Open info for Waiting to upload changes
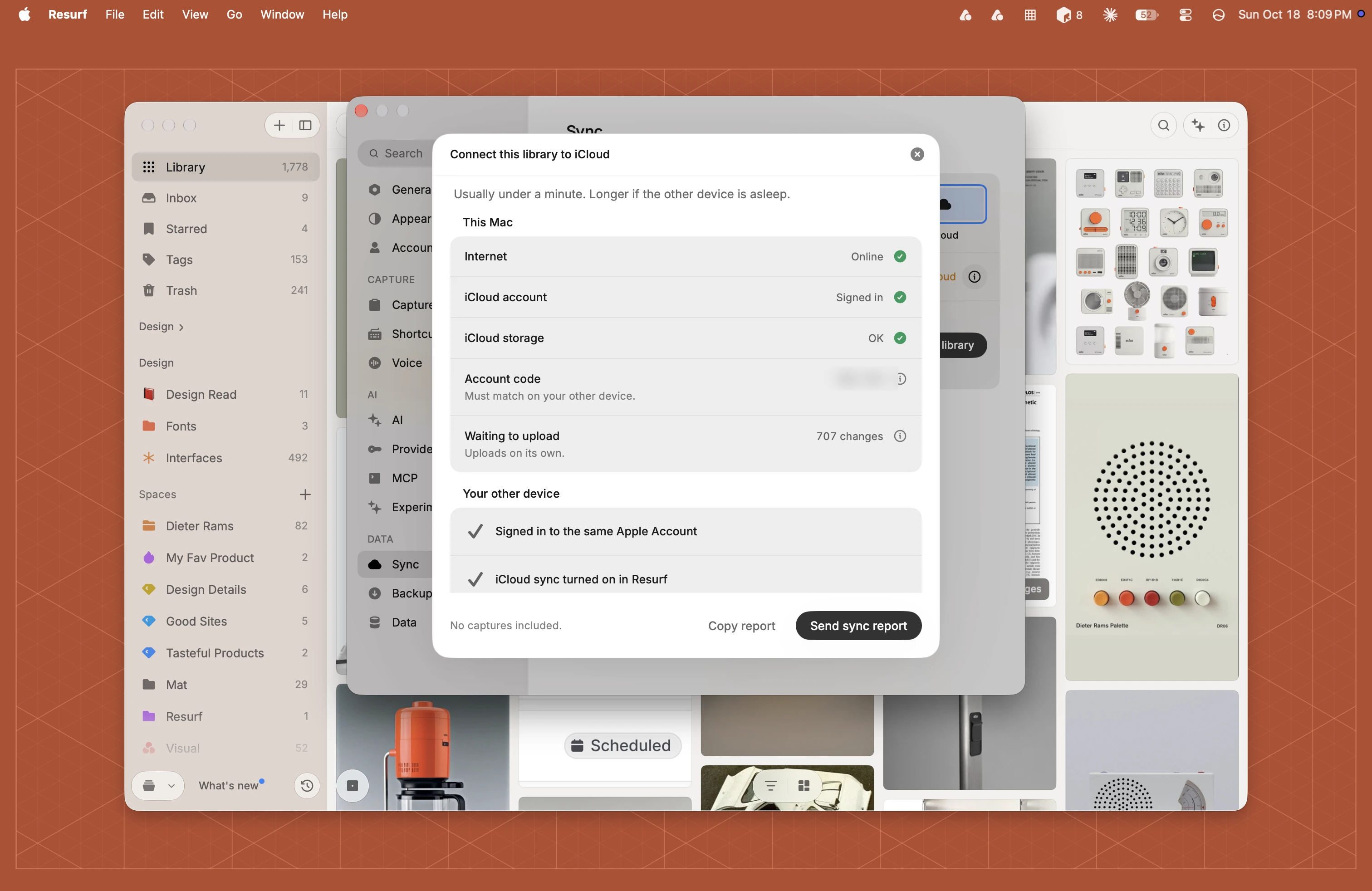Viewport: 1372px width, 891px height. (x=899, y=436)
